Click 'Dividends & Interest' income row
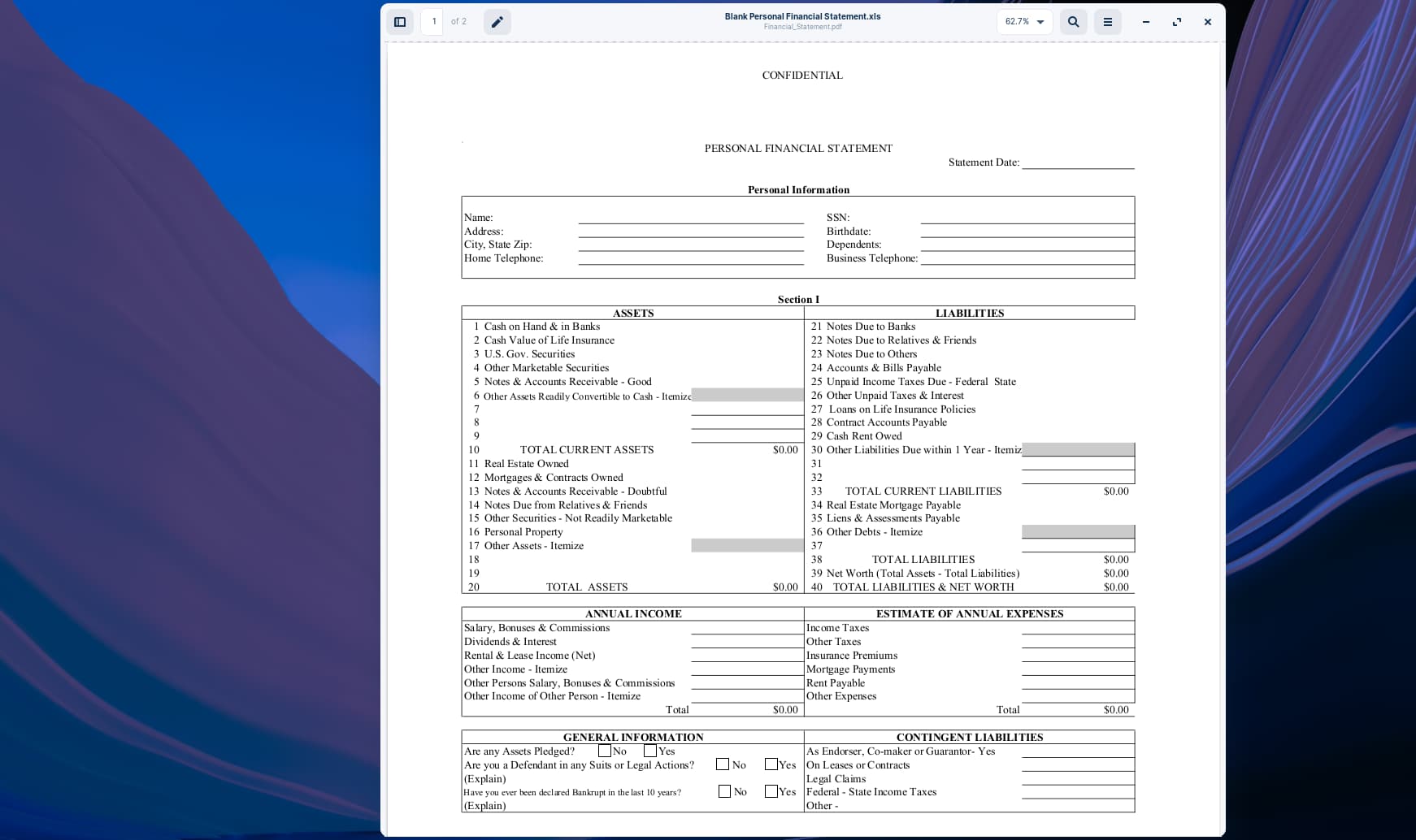1416x840 pixels. coord(510,642)
